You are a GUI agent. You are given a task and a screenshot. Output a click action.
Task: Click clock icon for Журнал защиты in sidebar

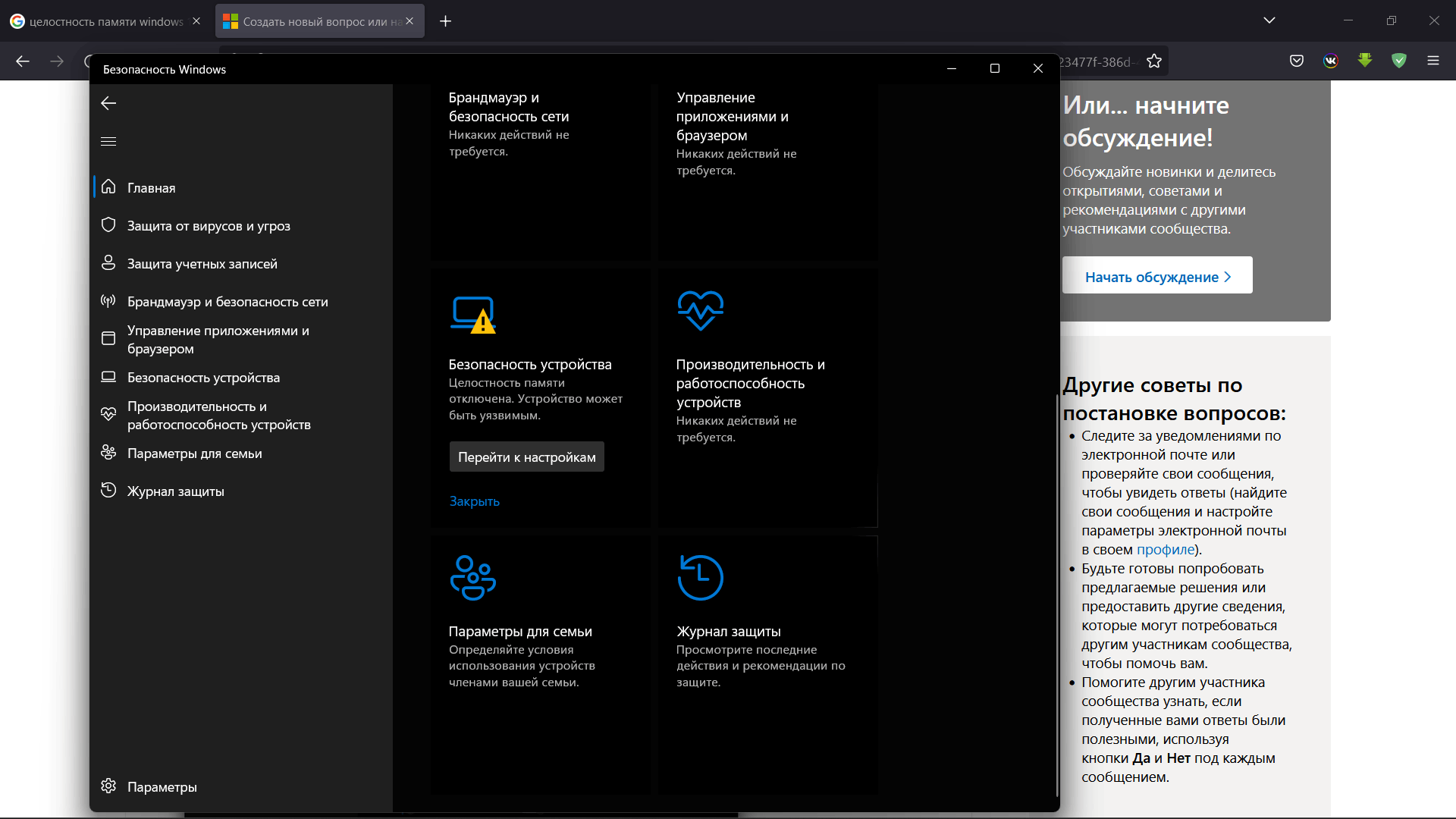pyautogui.click(x=108, y=491)
